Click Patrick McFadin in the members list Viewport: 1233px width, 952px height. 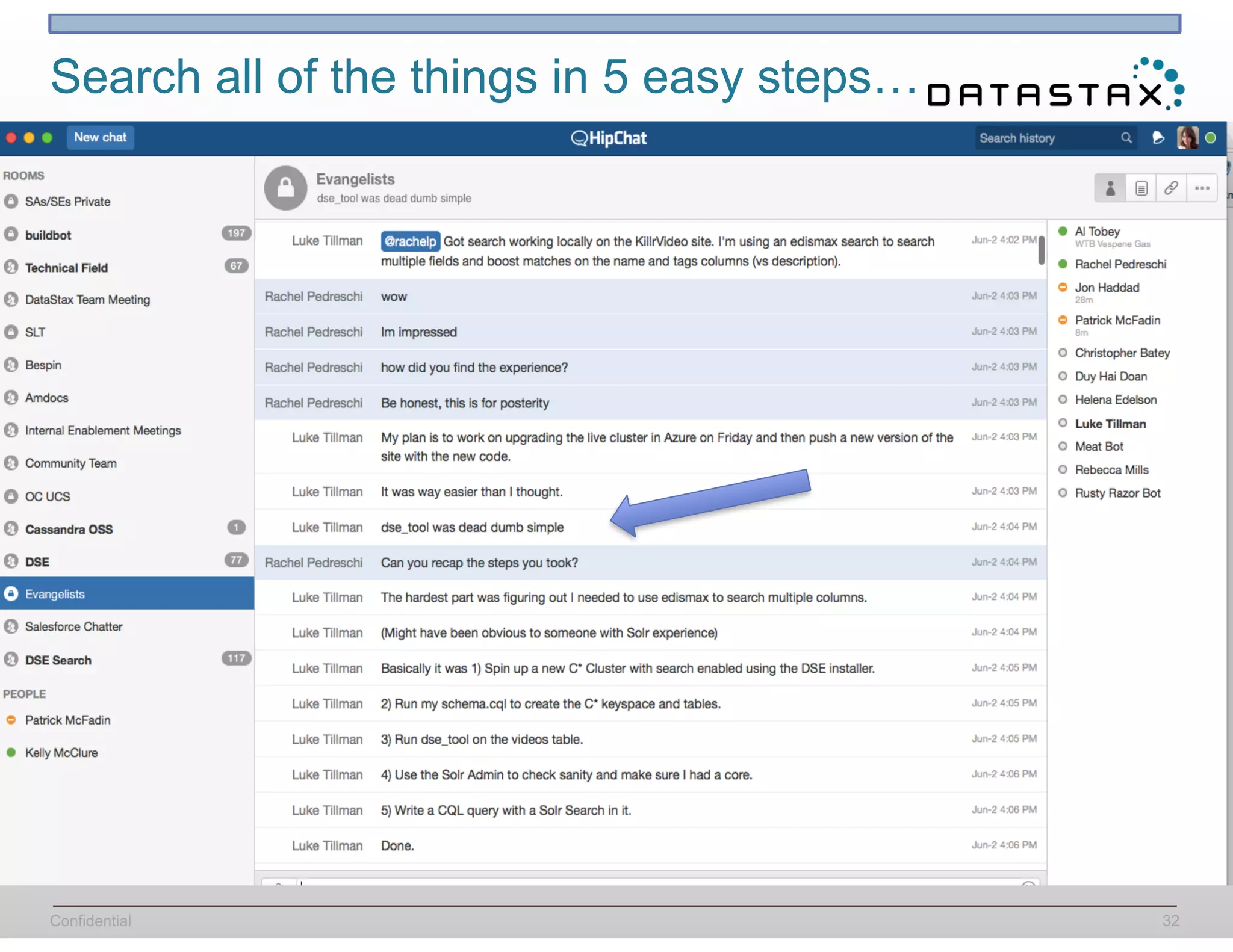pos(1117,320)
